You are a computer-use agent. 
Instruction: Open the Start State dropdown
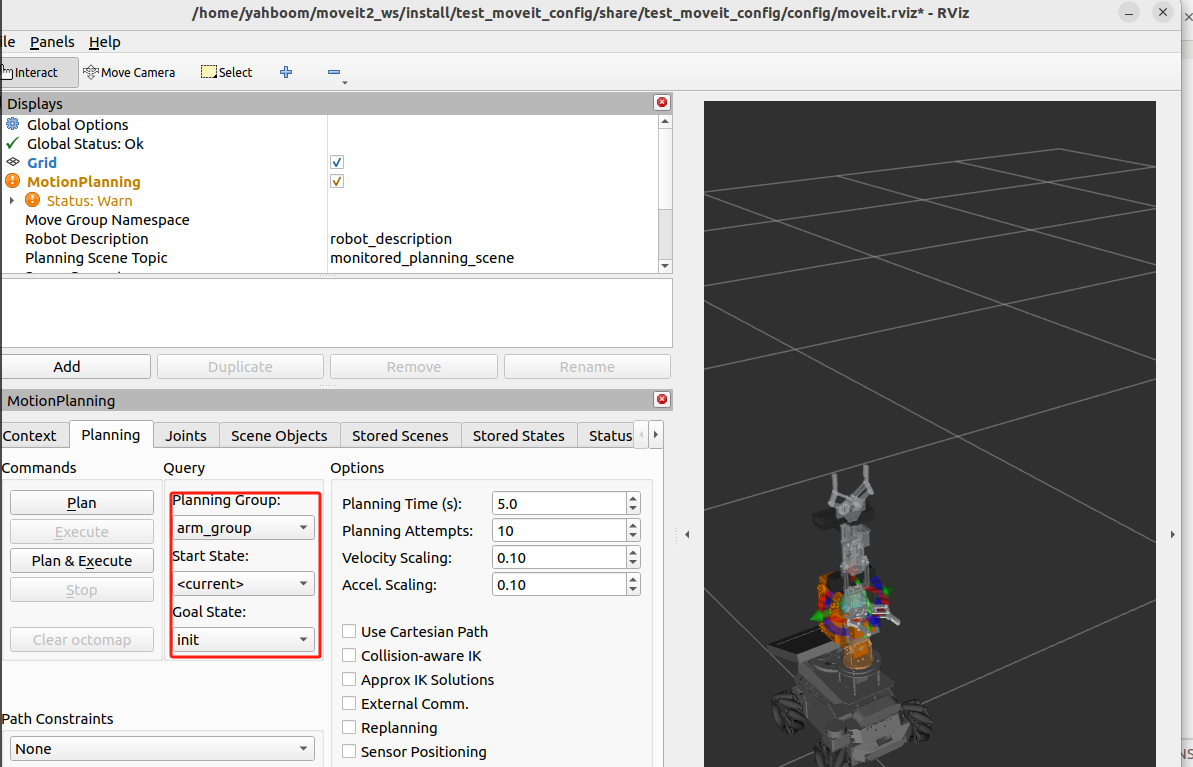[243, 584]
